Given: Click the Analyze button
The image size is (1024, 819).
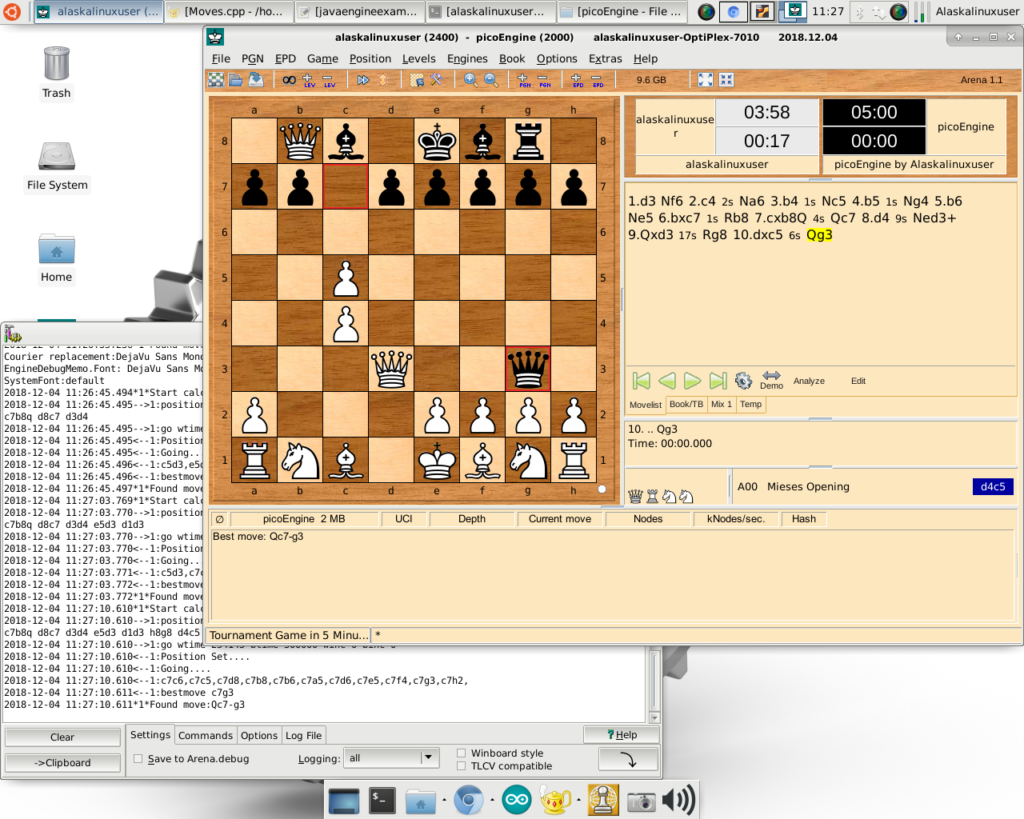Looking at the screenshot, I should pyautogui.click(x=809, y=381).
